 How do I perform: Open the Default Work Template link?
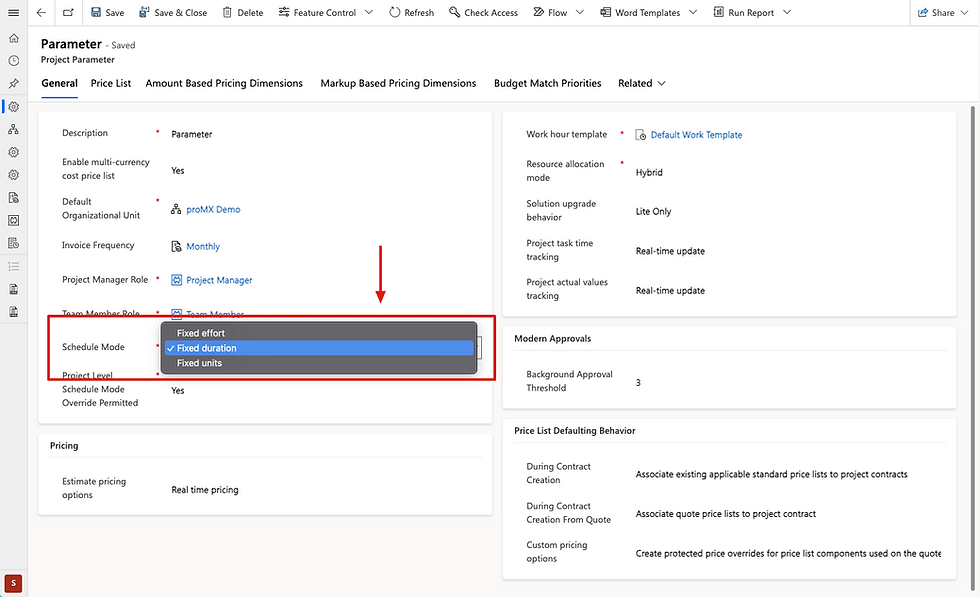(x=696, y=135)
